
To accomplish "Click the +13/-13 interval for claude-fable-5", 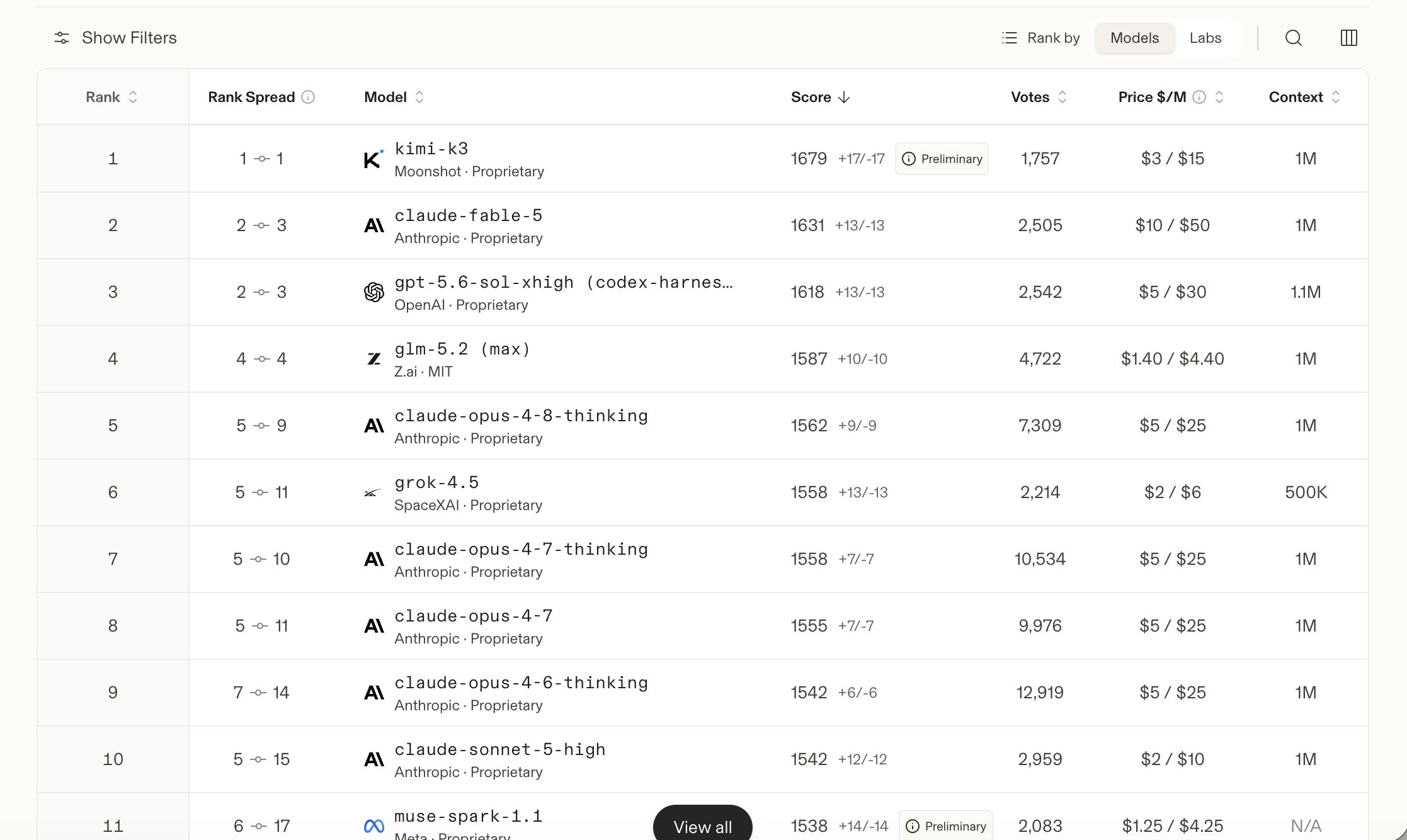I will (860, 225).
